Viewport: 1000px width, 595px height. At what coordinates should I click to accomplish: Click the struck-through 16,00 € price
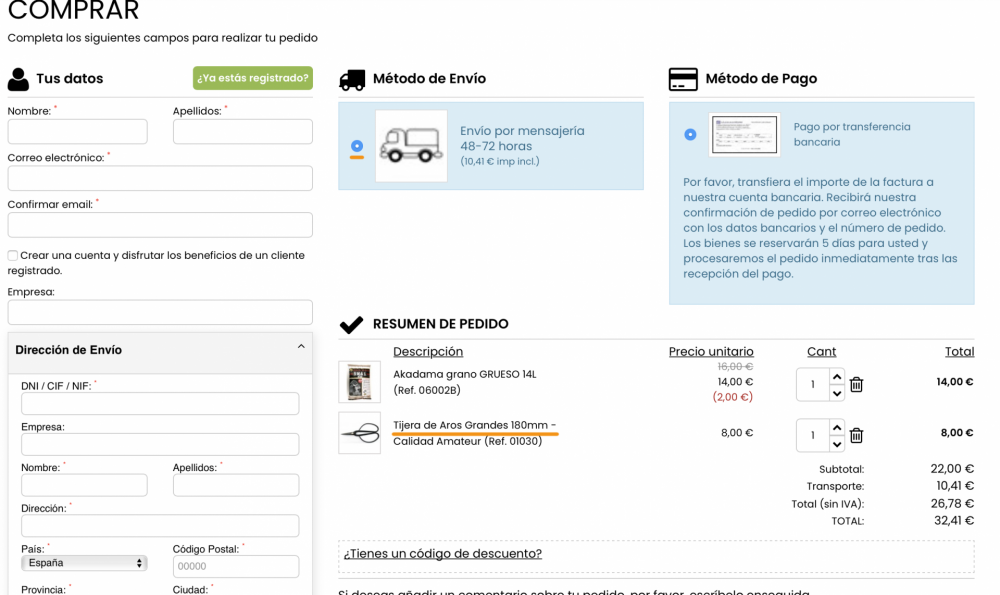(x=735, y=367)
